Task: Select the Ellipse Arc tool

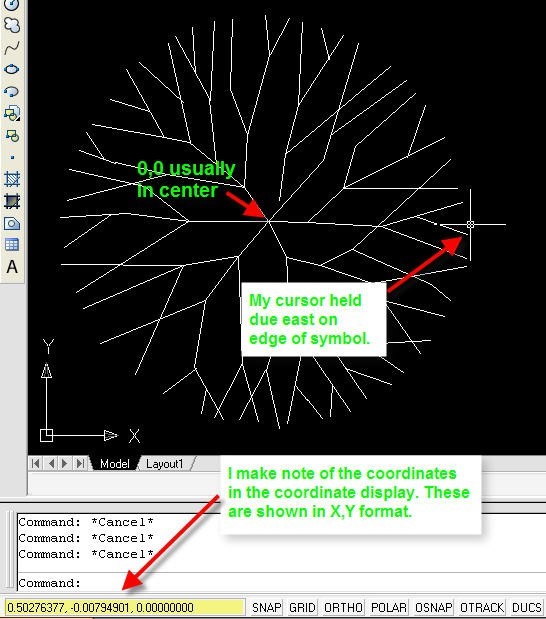Action: click(x=12, y=92)
